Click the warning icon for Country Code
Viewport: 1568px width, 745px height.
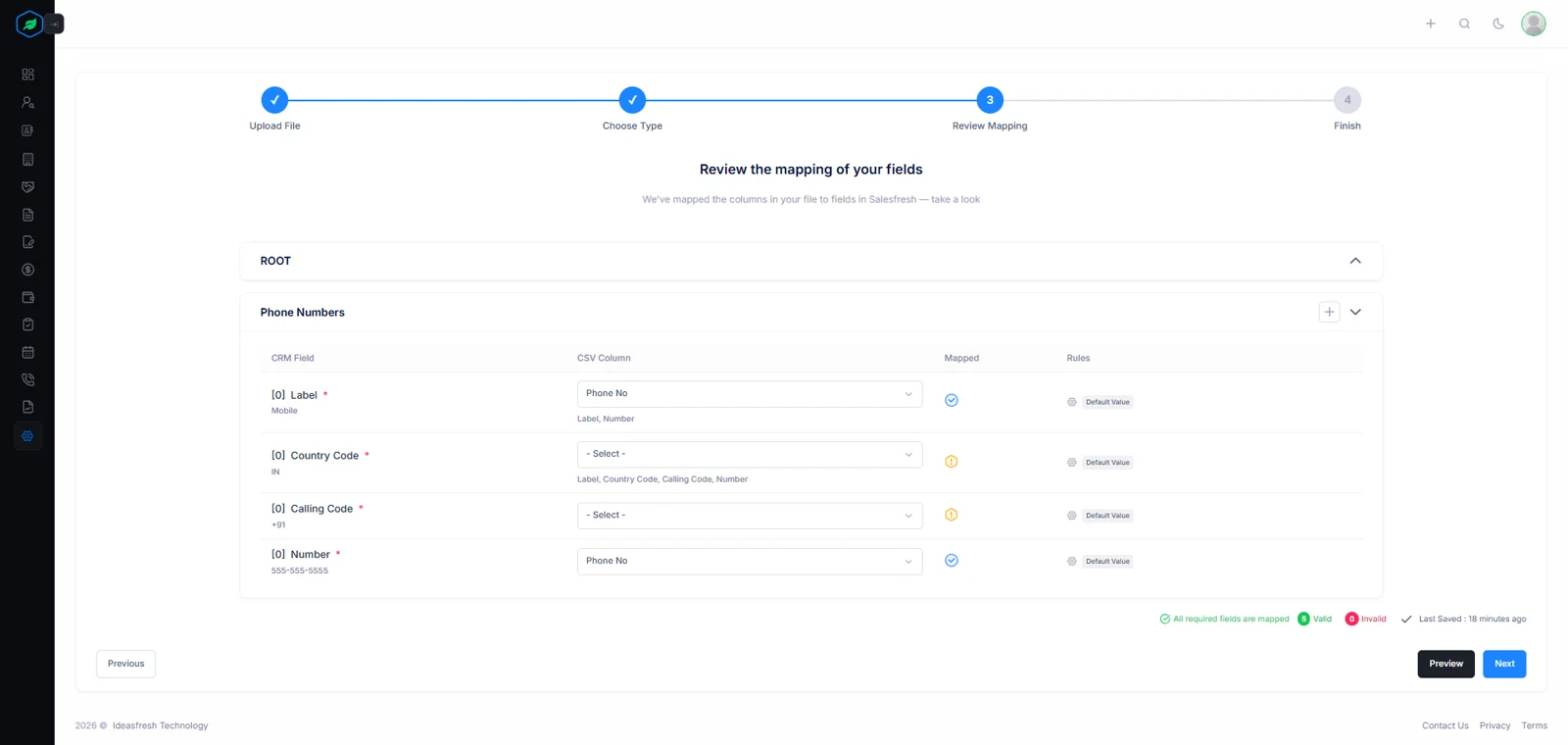(x=952, y=462)
